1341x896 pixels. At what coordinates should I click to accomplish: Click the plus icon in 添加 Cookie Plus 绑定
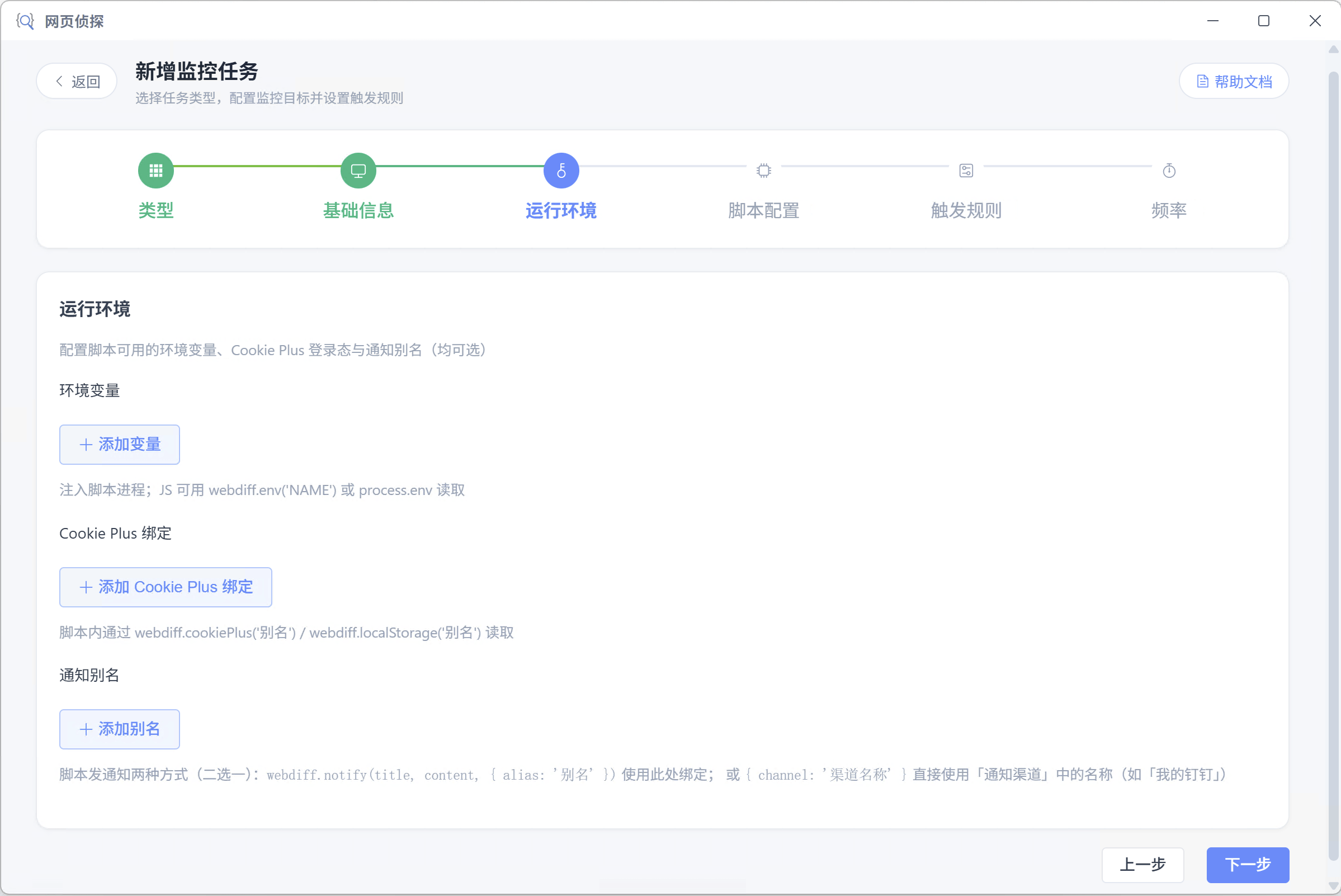pyautogui.click(x=86, y=587)
